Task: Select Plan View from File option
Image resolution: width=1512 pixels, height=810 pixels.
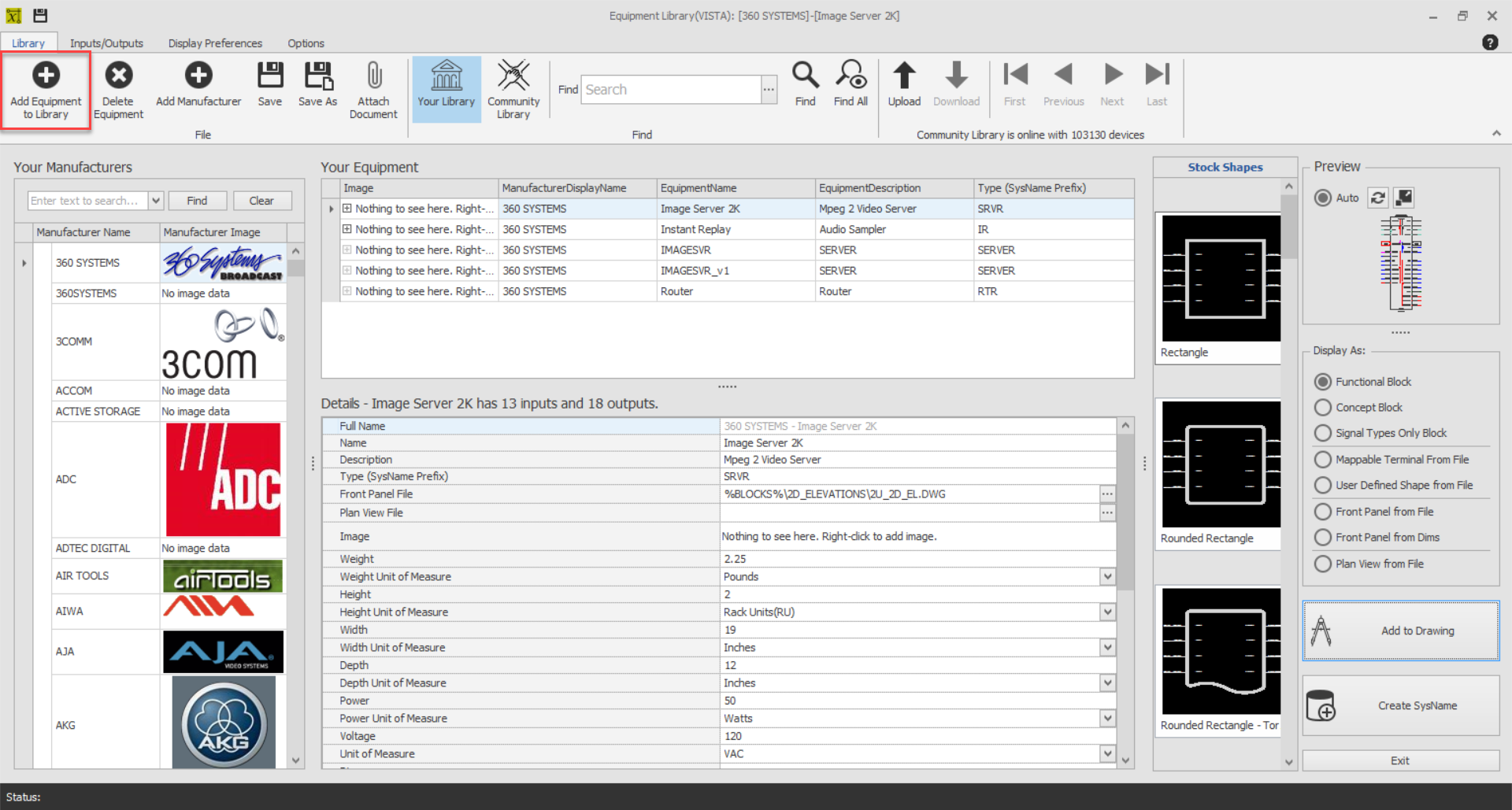Action: (1323, 564)
